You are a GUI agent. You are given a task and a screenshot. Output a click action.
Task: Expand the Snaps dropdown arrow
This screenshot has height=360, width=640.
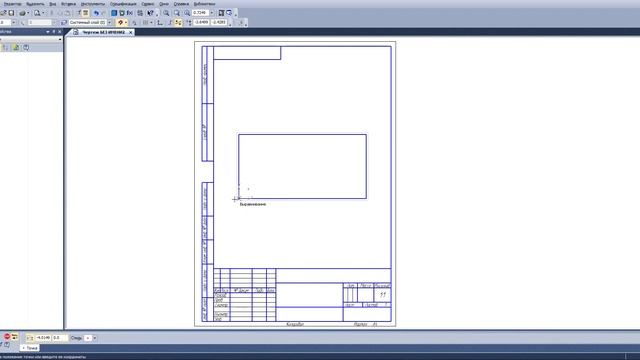pos(126,22)
